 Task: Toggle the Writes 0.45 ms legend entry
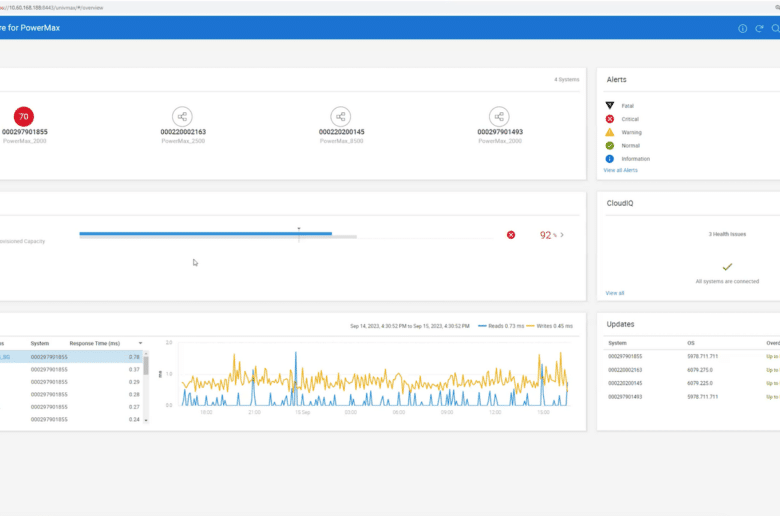(549, 326)
